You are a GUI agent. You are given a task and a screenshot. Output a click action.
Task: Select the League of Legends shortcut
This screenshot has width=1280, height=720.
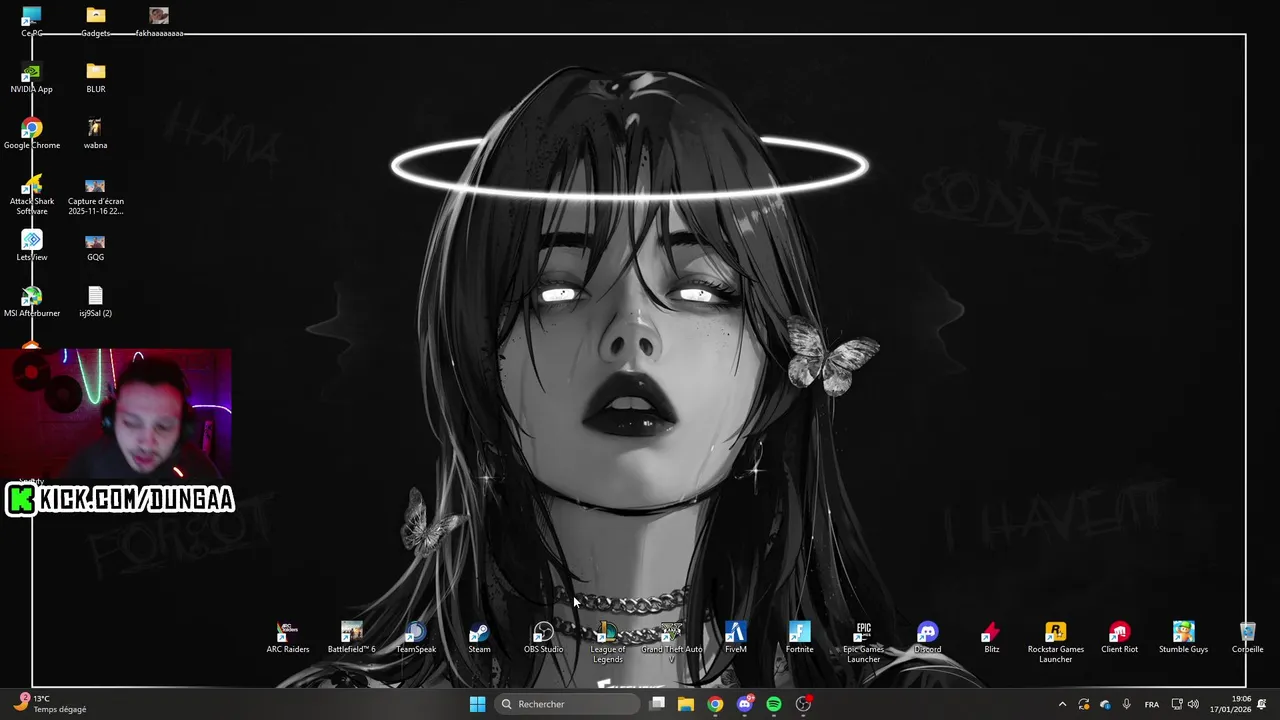tap(608, 643)
